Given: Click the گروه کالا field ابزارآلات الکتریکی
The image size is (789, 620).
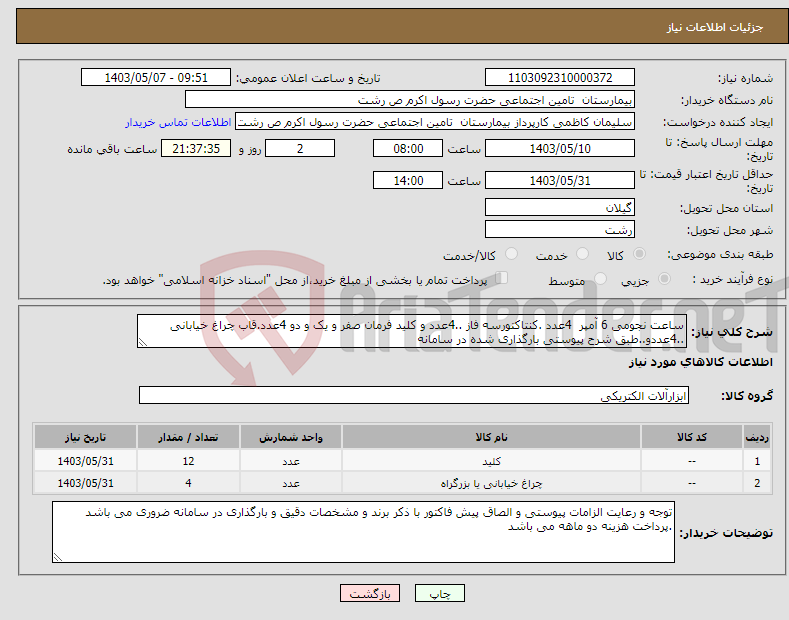Looking at the screenshot, I should pyautogui.click(x=414, y=396).
